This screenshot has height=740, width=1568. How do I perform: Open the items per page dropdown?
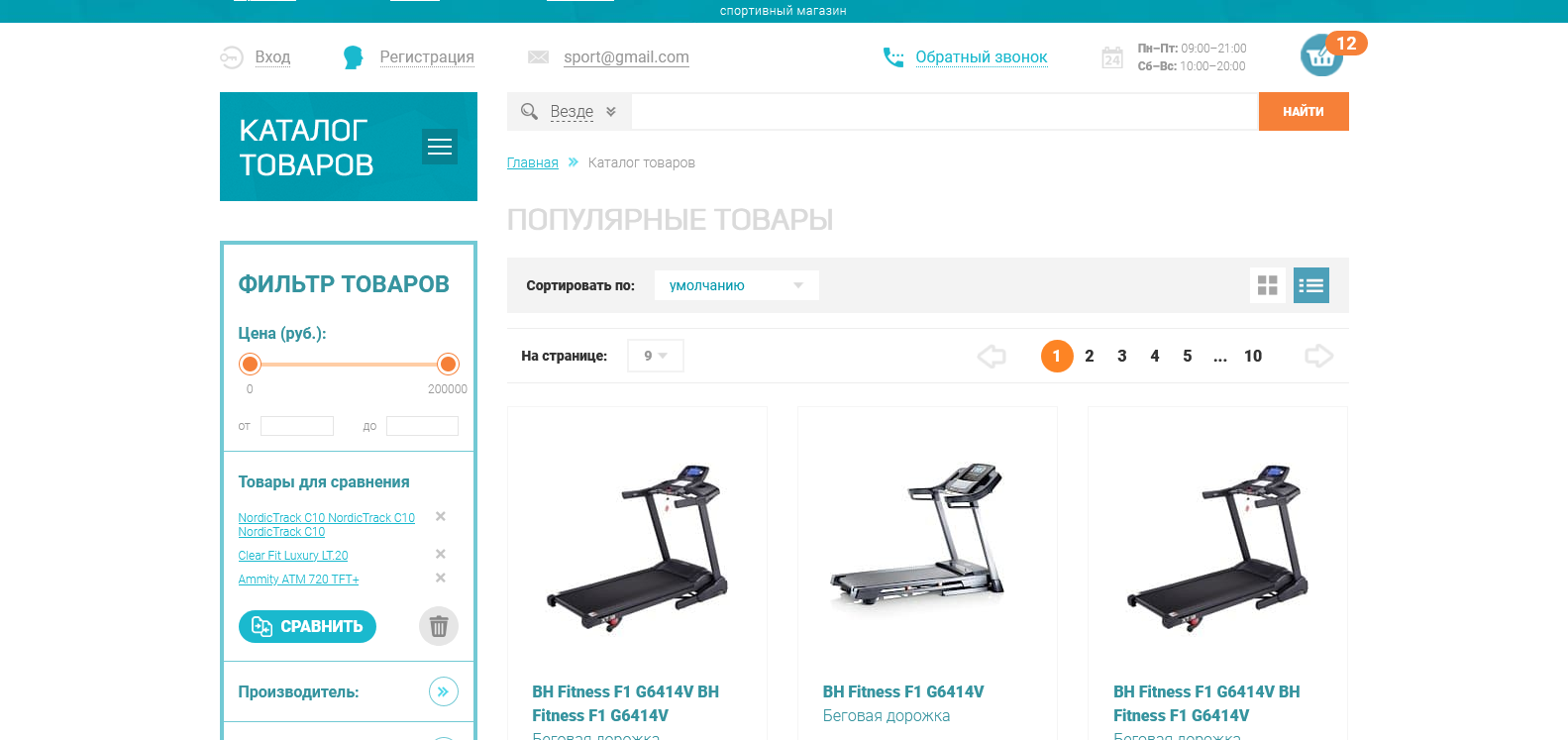655,356
